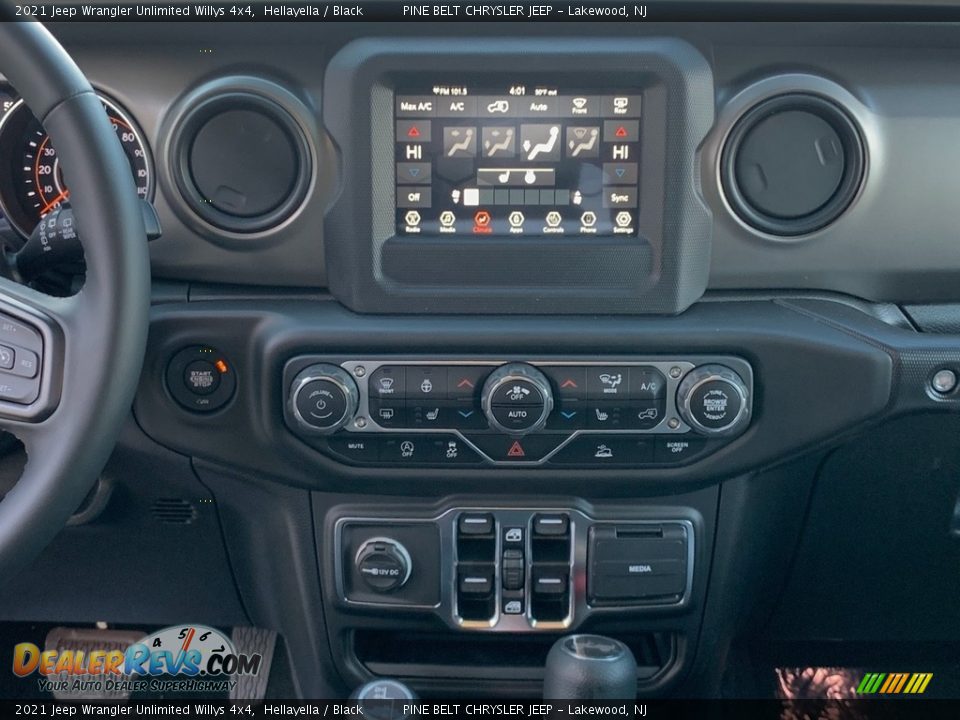
Task: Open seat and steering wheel heat controls
Action: tap(516, 177)
